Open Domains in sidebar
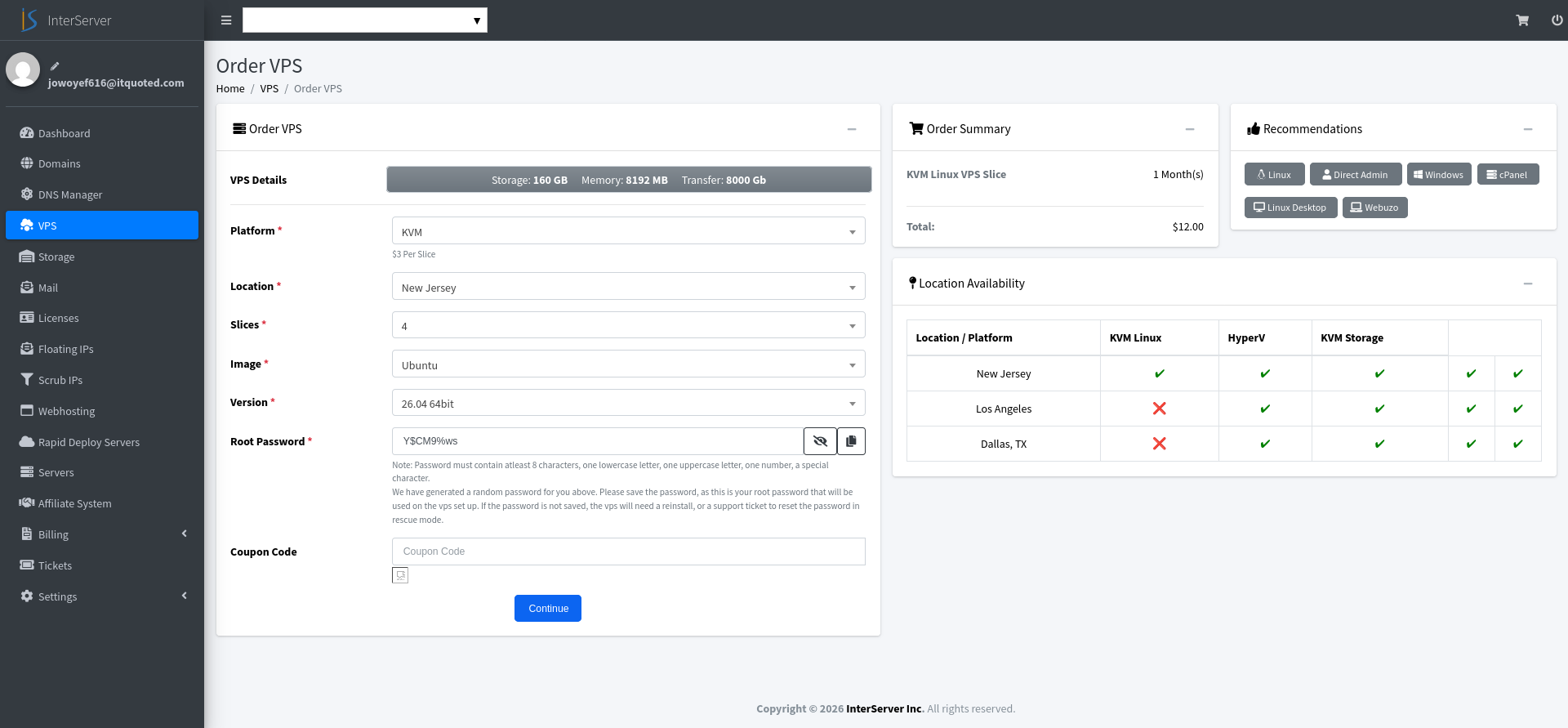 (x=102, y=163)
